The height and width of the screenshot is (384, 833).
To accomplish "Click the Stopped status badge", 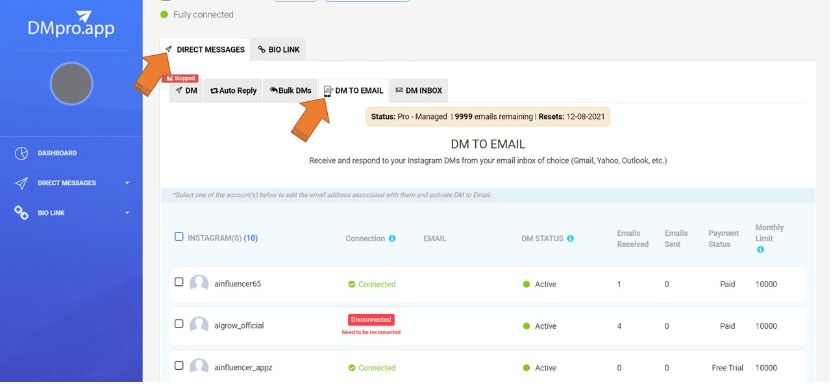I will coord(180,78).
